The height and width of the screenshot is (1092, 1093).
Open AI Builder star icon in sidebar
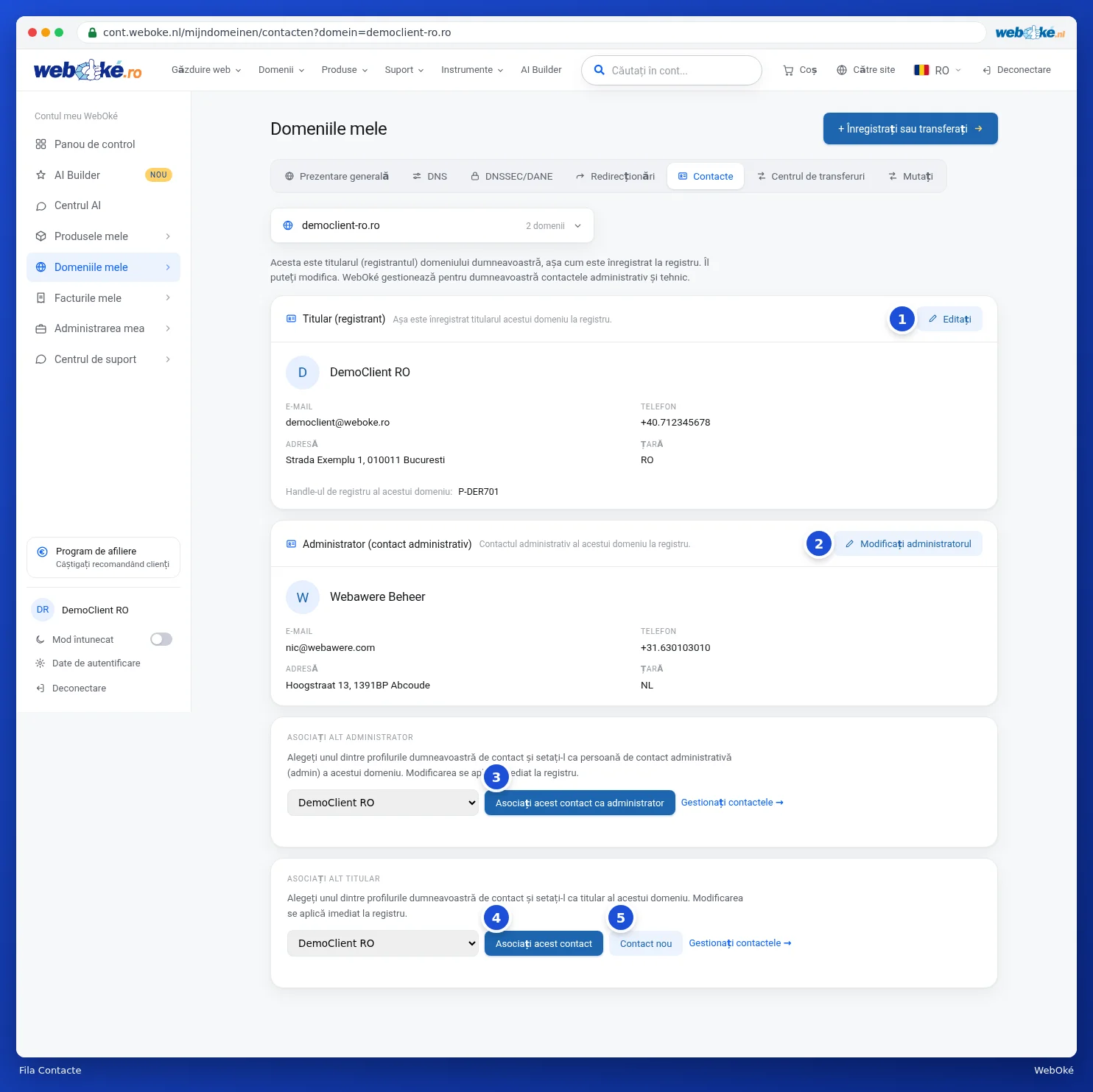click(41, 175)
